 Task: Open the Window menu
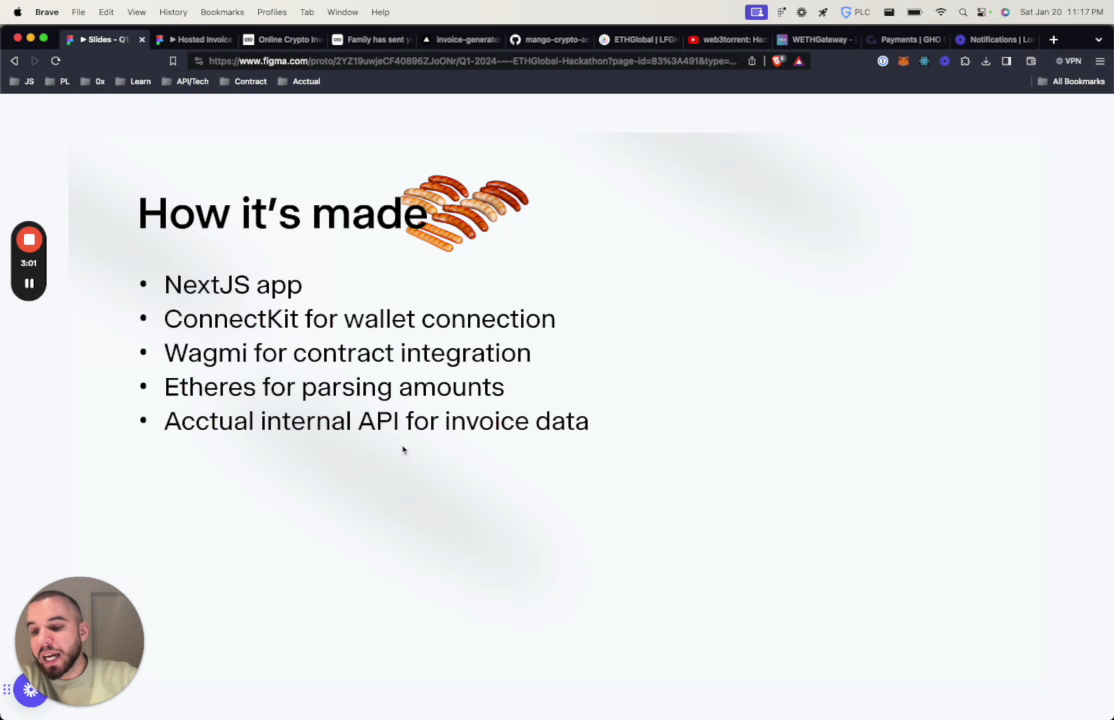click(342, 12)
